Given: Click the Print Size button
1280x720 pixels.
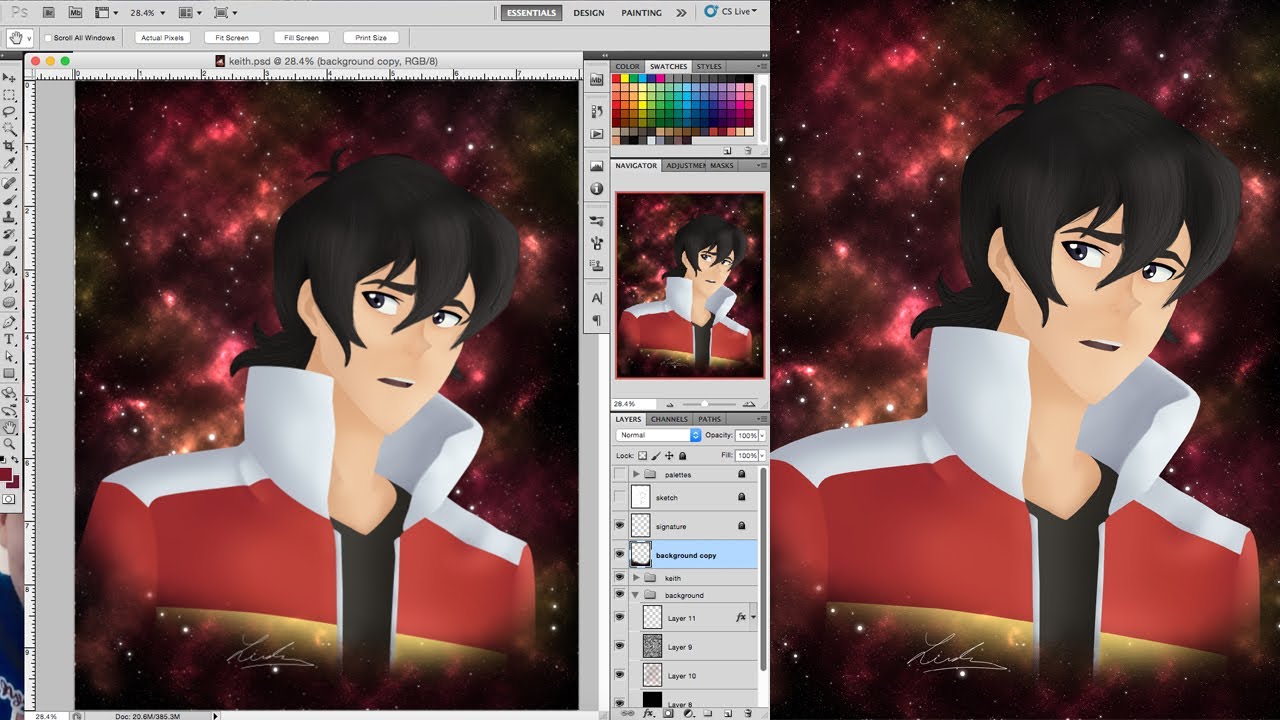Looking at the screenshot, I should point(371,38).
